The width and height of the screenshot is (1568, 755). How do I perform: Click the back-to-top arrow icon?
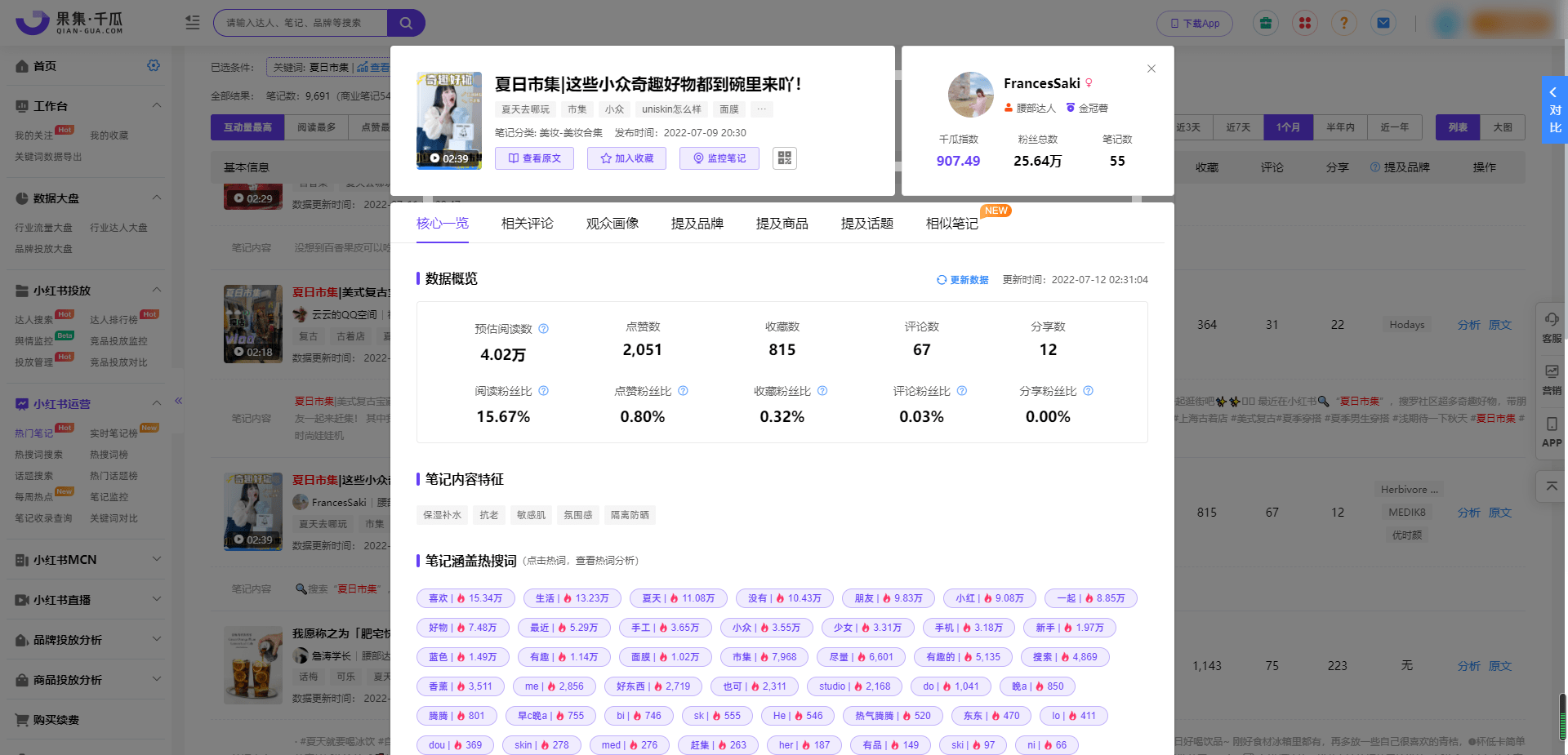(1552, 486)
